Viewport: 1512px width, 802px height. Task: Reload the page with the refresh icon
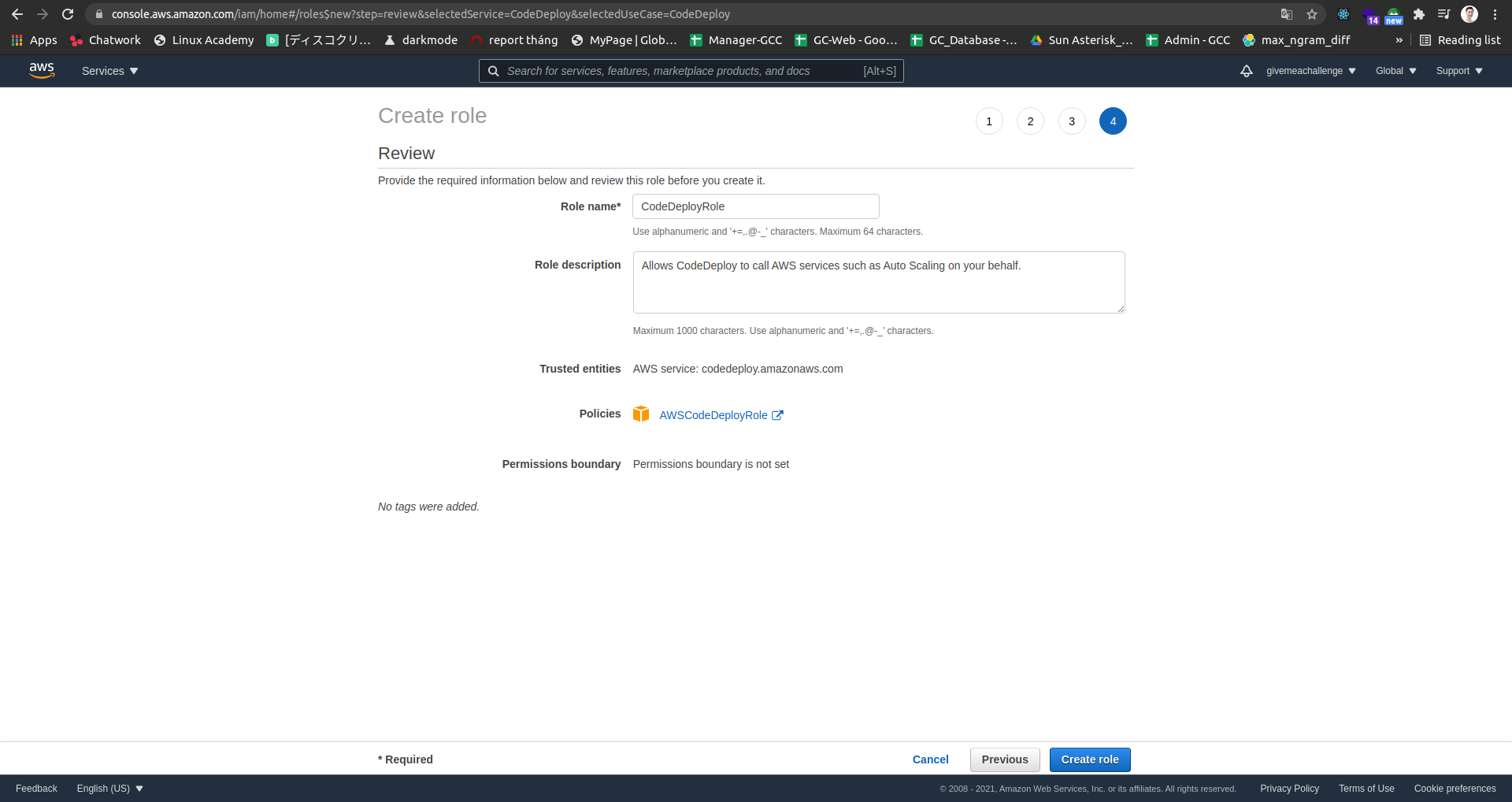(68, 14)
